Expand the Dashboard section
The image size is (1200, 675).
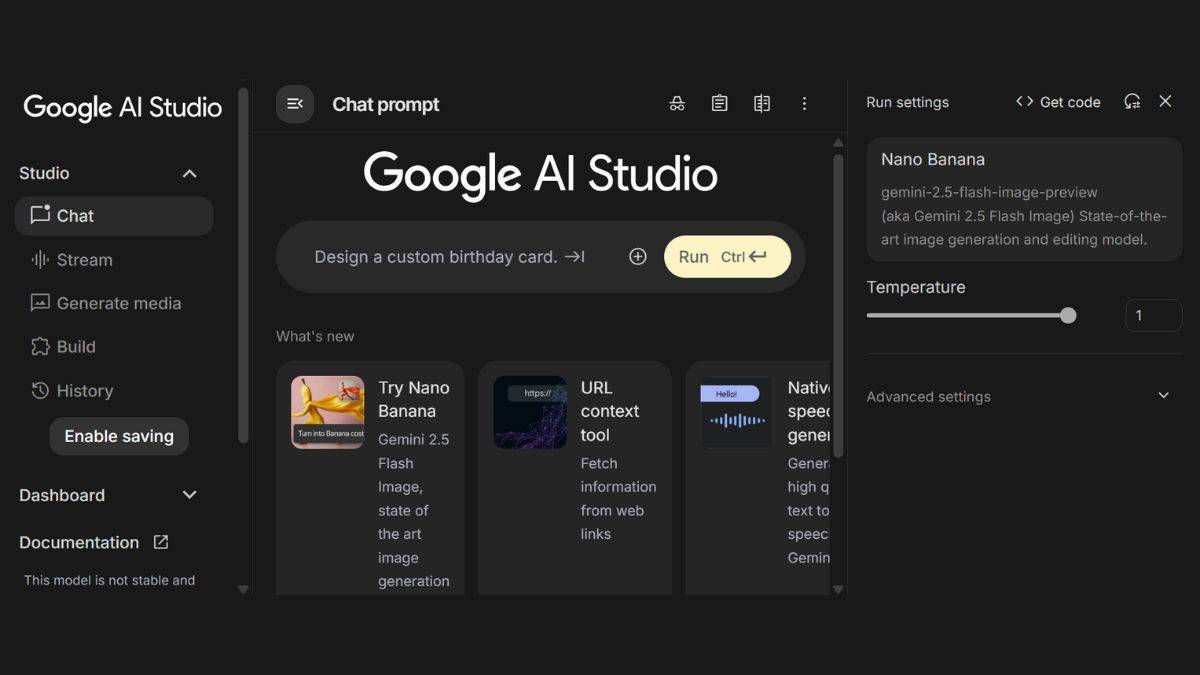[189, 495]
